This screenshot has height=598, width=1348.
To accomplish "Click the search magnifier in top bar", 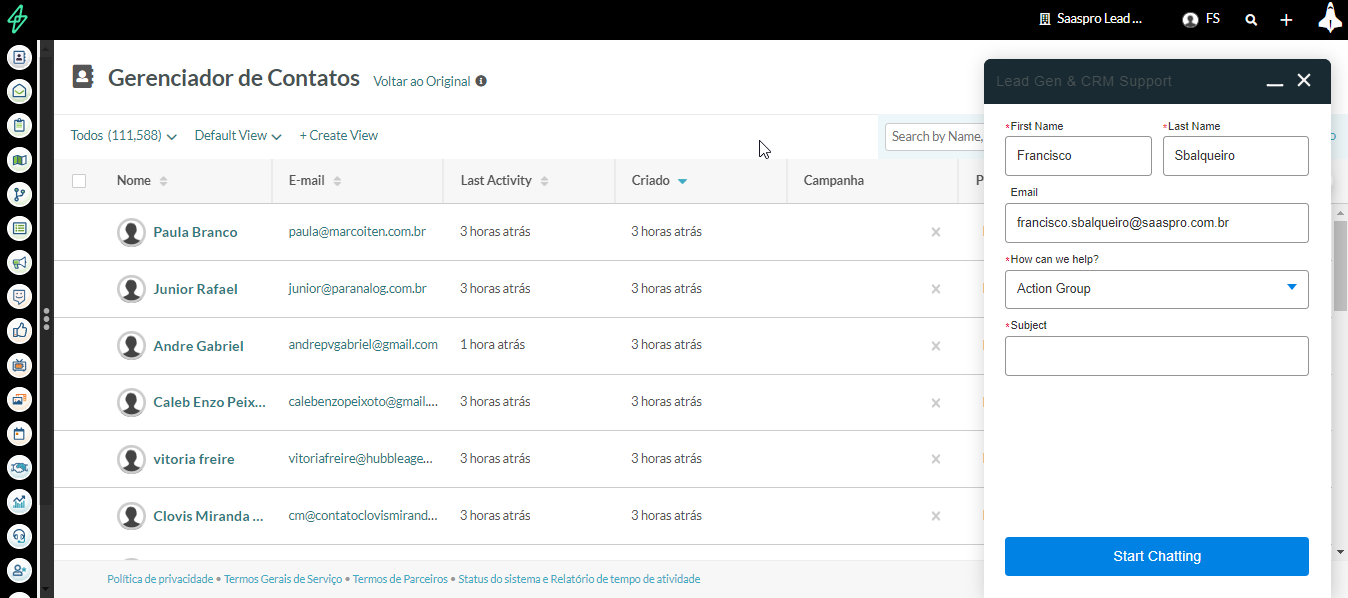I will click(1251, 19).
